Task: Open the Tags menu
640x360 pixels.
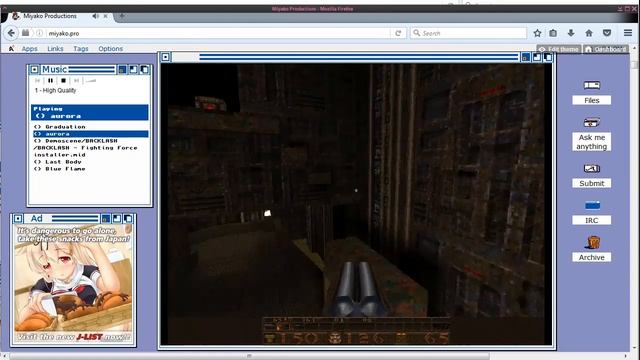Action: point(81,49)
